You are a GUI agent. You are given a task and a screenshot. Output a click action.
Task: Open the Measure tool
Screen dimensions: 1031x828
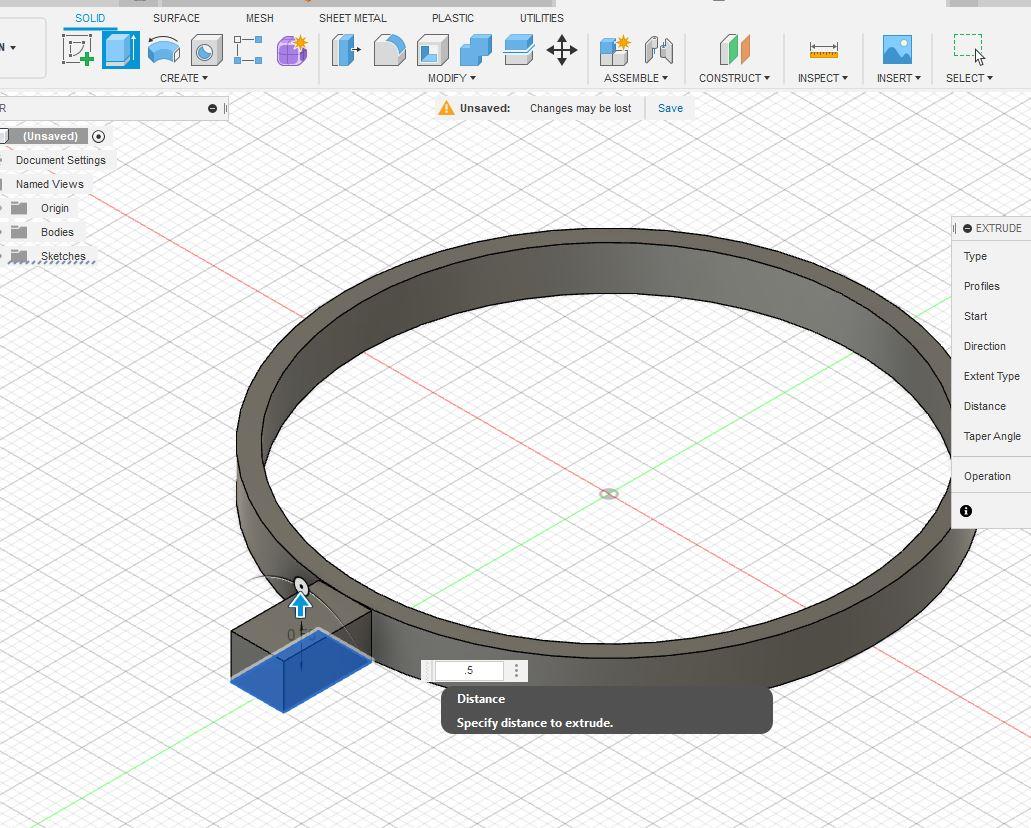pos(822,50)
